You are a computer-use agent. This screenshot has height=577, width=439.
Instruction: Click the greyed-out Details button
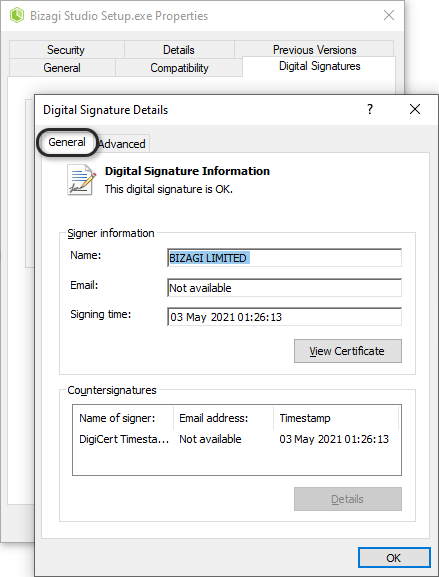[348, 499]
